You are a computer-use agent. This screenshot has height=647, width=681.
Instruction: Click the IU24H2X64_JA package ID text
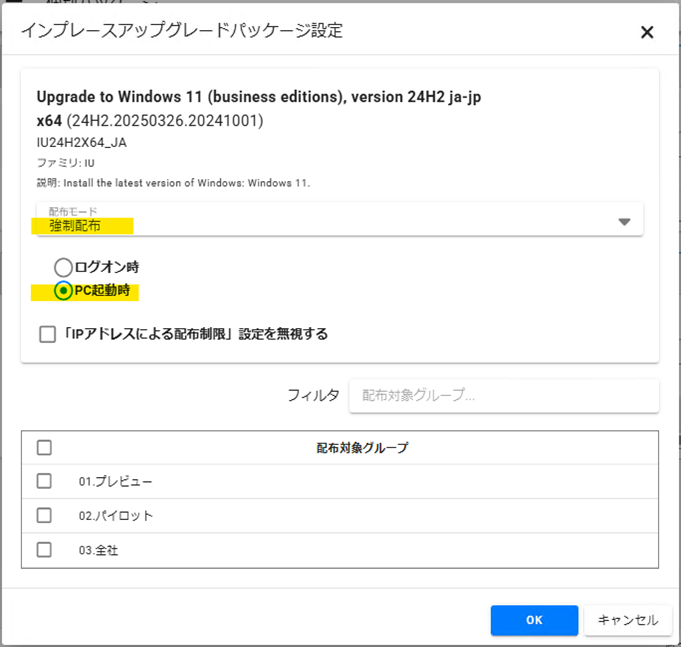coord(82,142)
